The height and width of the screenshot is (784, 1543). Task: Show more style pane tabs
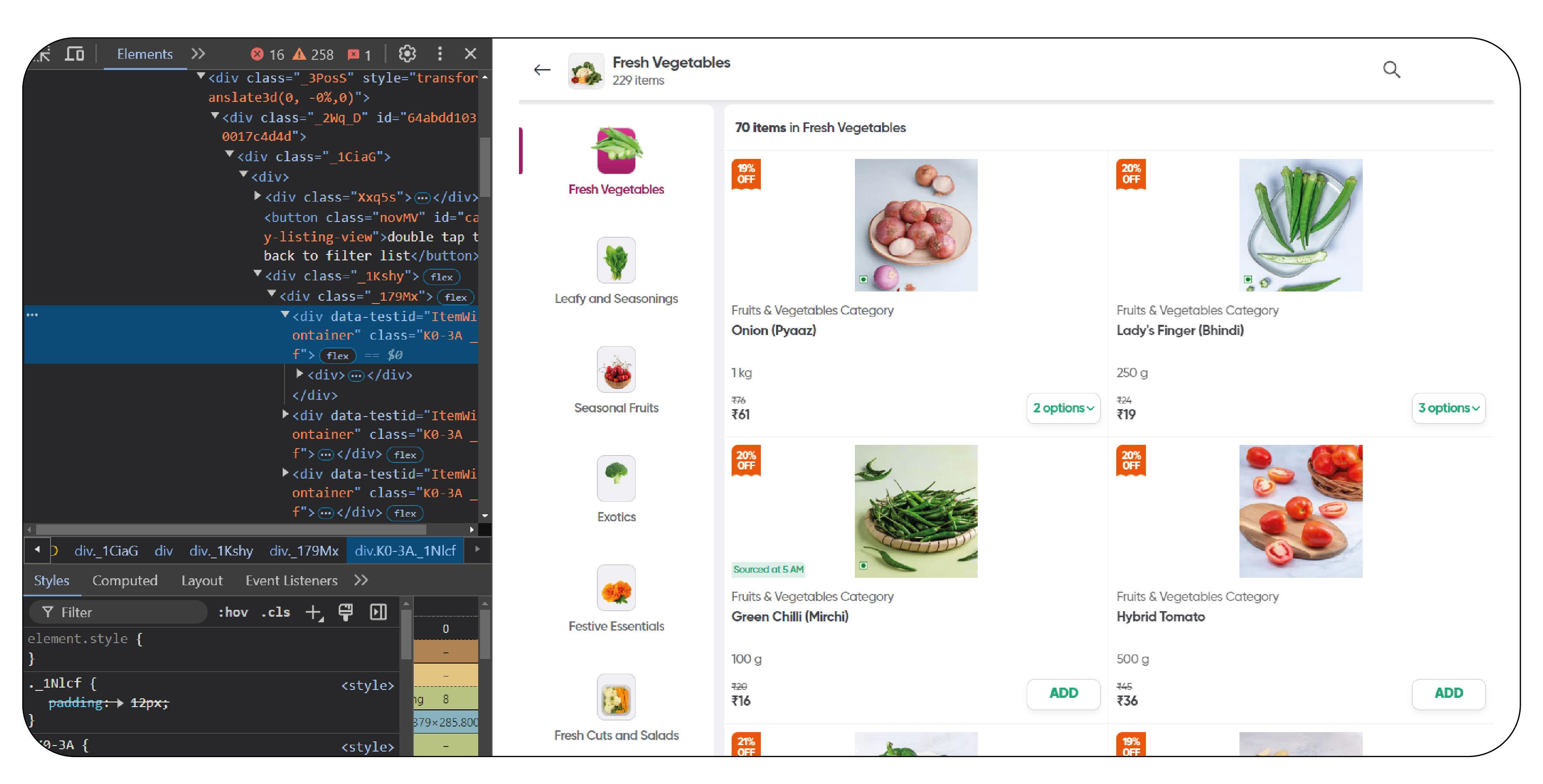[x=361, y=581]
